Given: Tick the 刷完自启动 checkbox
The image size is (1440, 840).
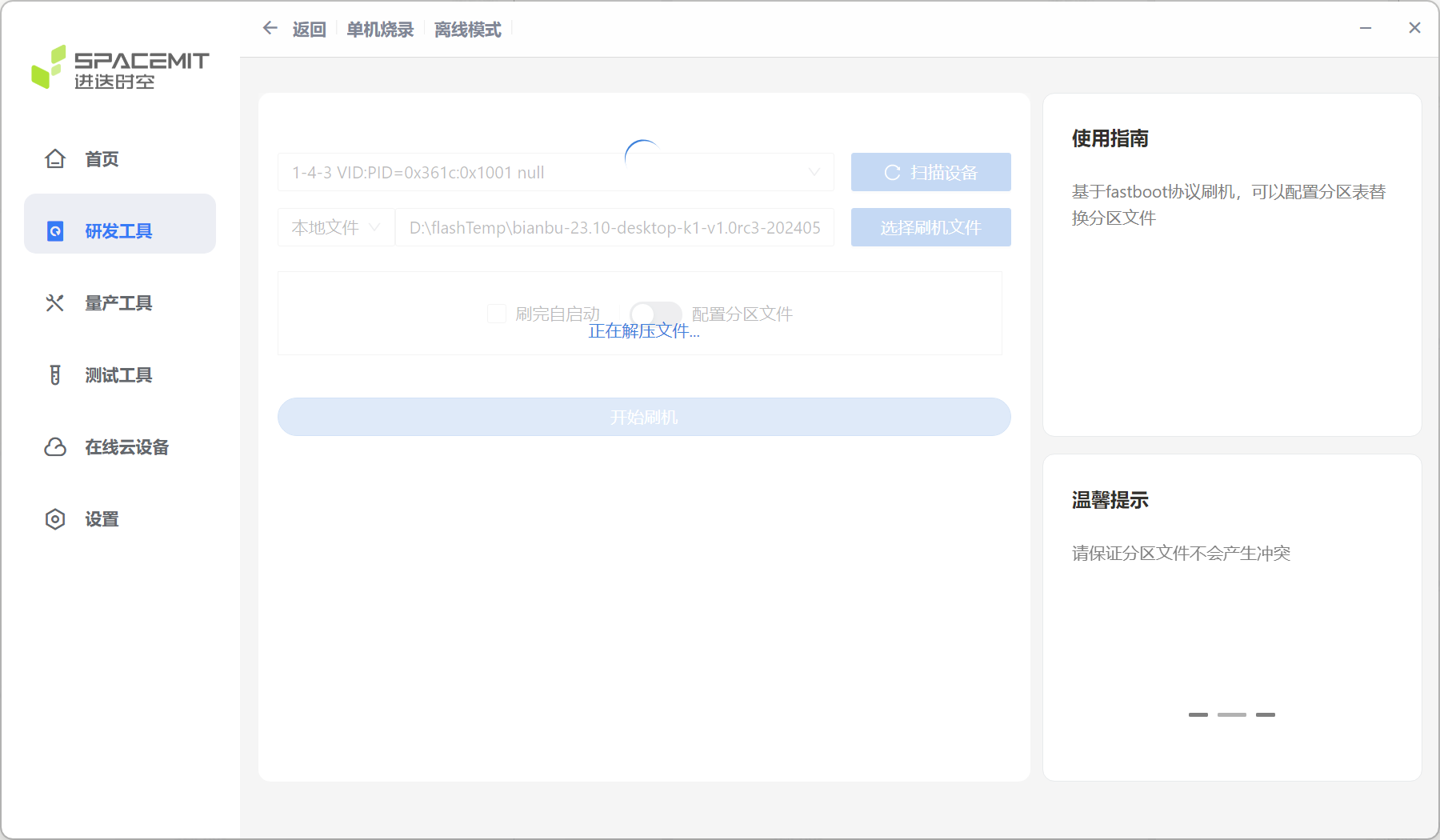Looking at the screenshot, I should point(497,314).
